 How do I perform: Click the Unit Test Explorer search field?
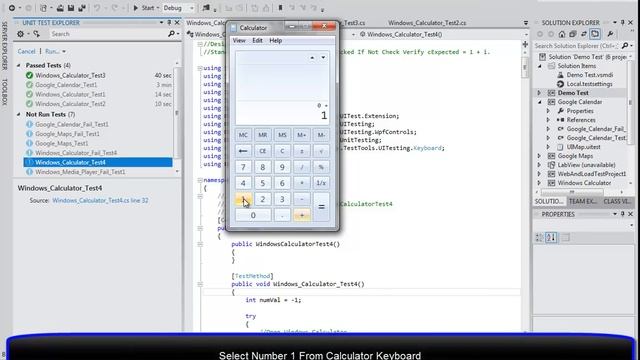[108, 34]
